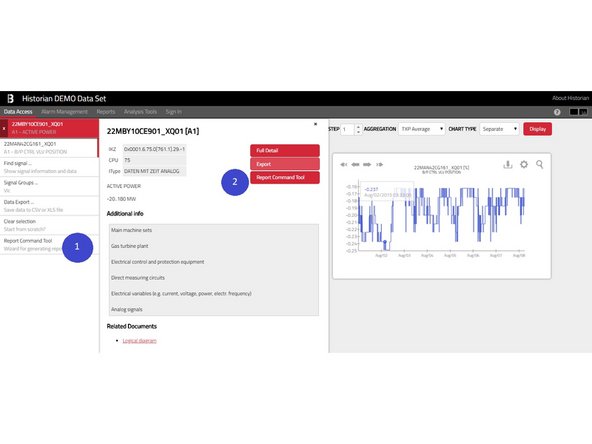
Task: Jump to chart end with last arrow
Action: click(x=379, y=165)
